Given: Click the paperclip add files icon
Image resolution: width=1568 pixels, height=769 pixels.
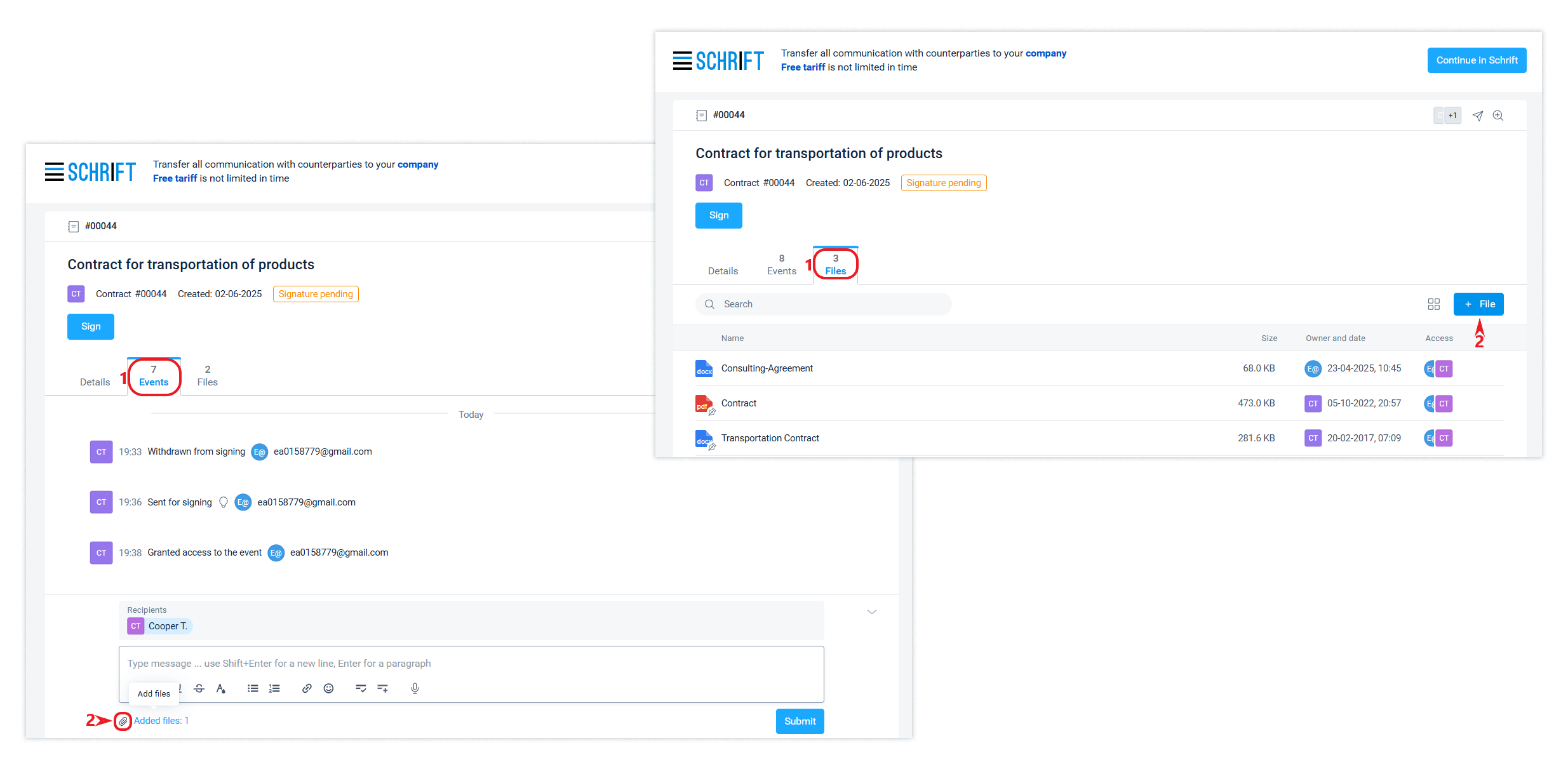Looking at the screenshot, I should pos(123,721).
